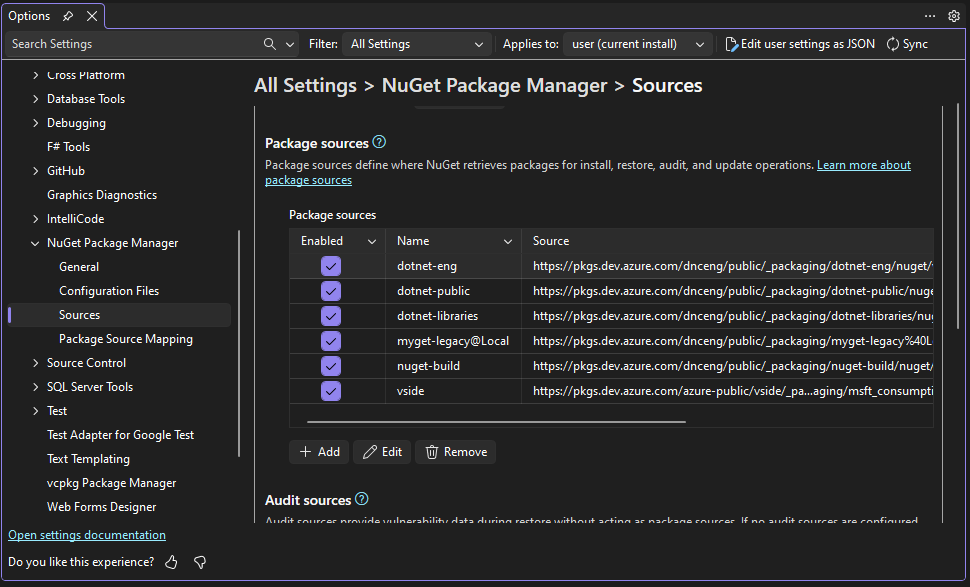
Task: Open the Learn more about package sources link
Action: pyautogui.click(x=863, y=164)
